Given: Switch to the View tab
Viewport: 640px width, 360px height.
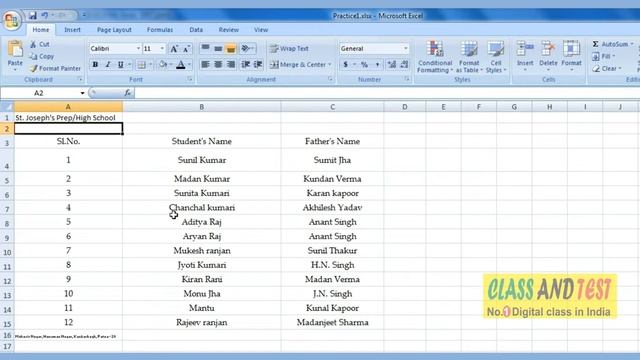Looking at the screenshot, I should pyautogui.click(x=261, y=30).
